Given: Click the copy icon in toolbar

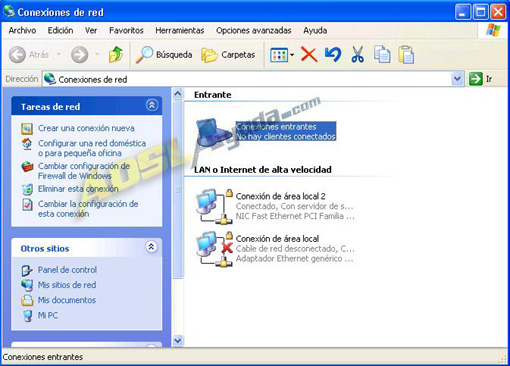Looking at the screenshot, I should pyautogui.click(x=382, y=54).
